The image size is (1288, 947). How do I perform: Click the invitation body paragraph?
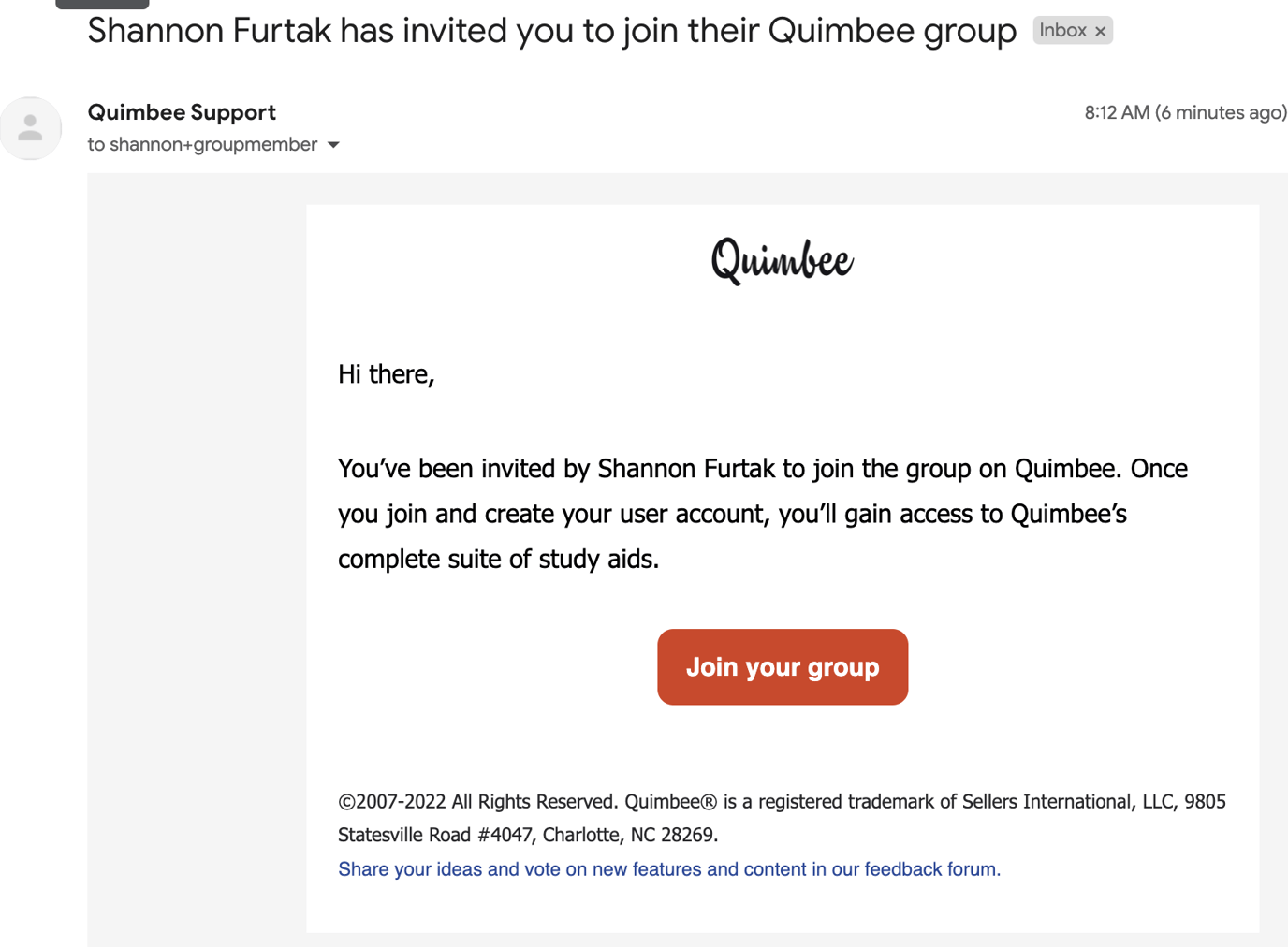click(762, 513)
